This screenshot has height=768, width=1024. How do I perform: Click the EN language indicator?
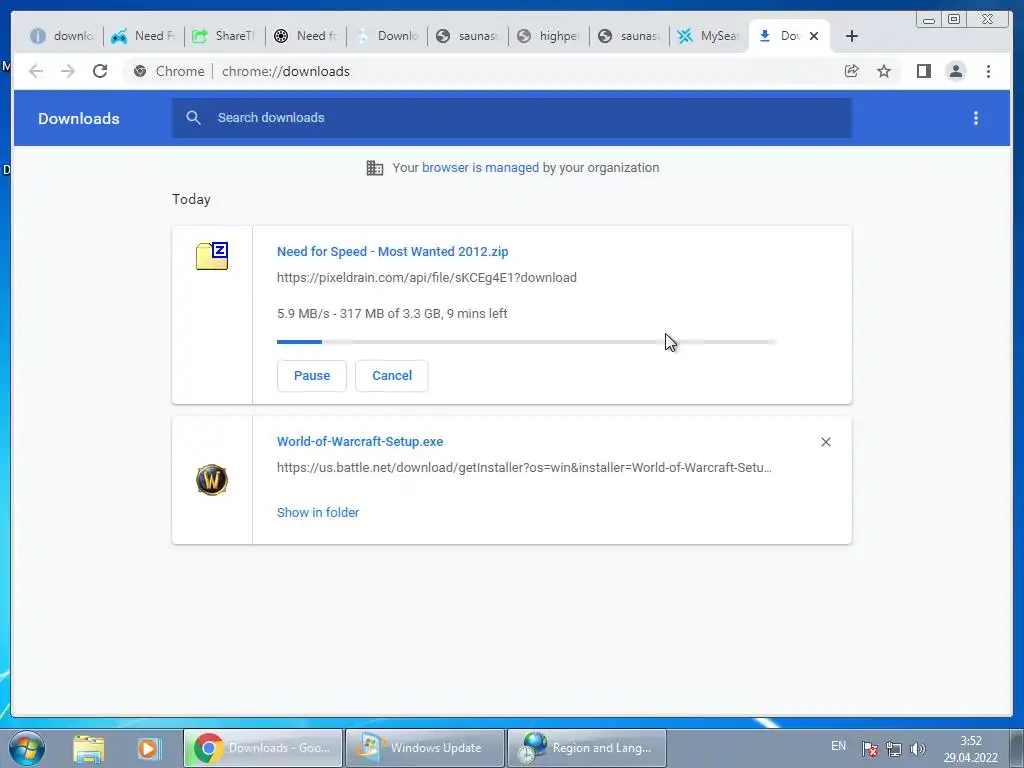(x=839, y=746)
